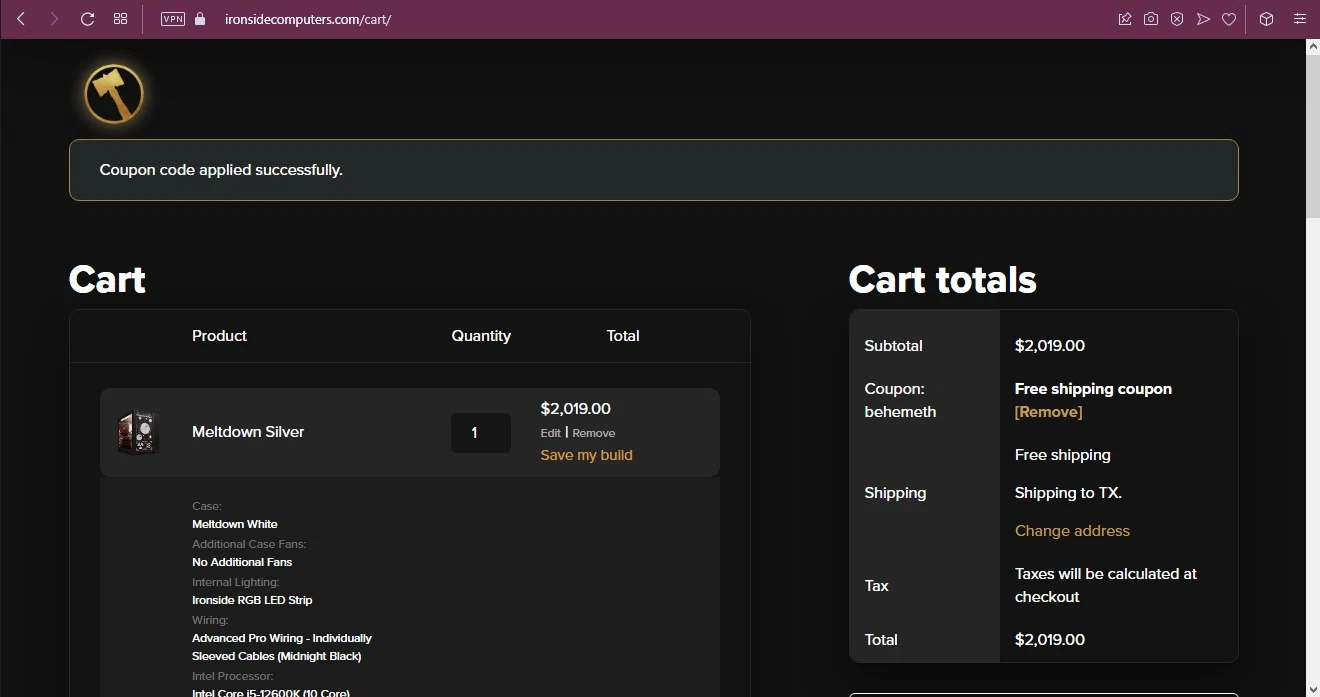Click the 'Free shipping coupon' text
Viewport: 1320px width, 697px height.
point(1093,389)
